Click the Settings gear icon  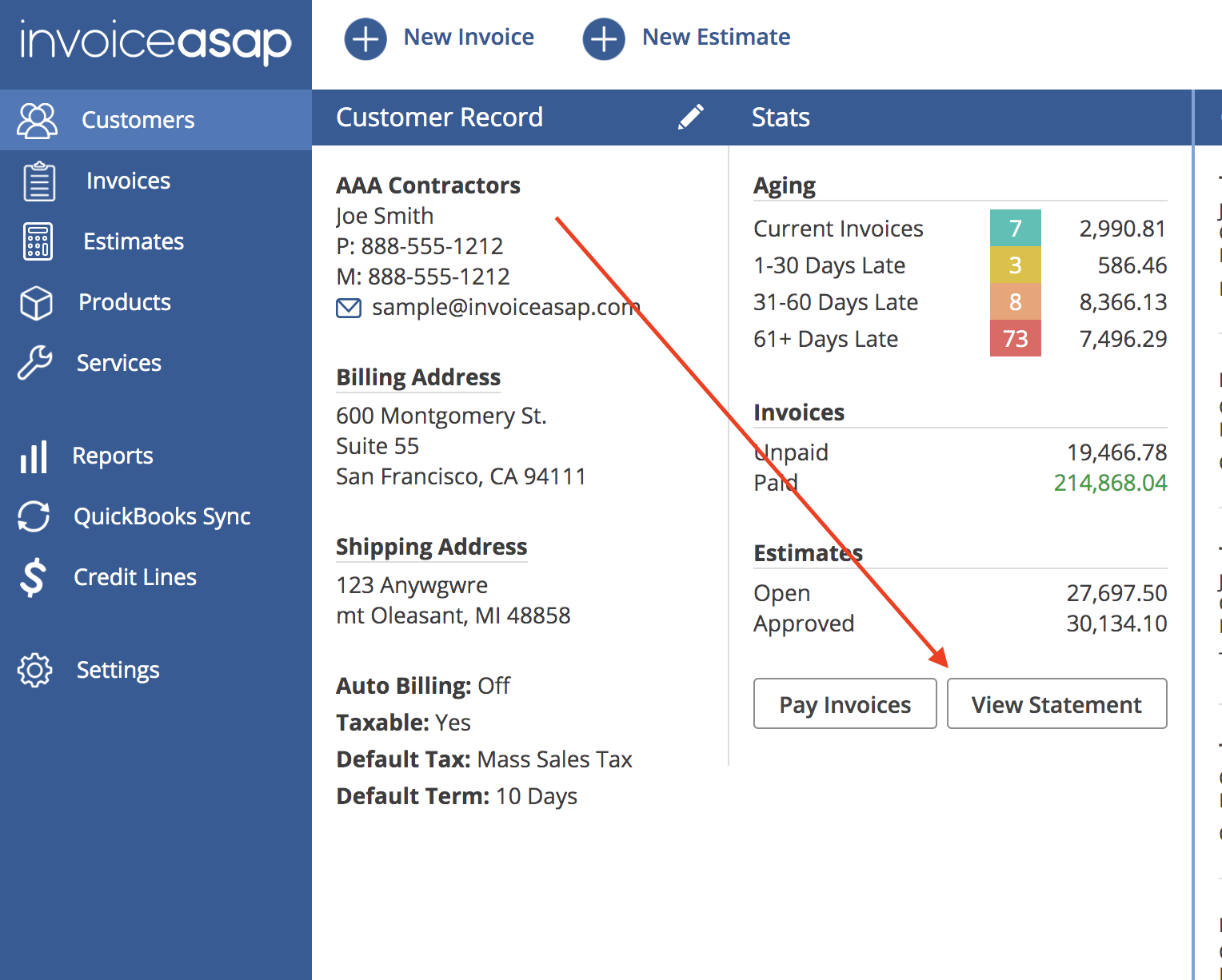click(x=34, y=670)
